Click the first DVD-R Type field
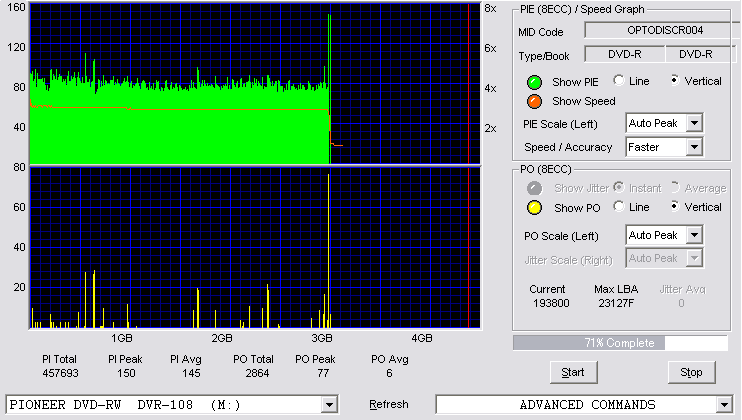Image resolution: width=742 pixels, height=420 pixels. tap(625, 54)
